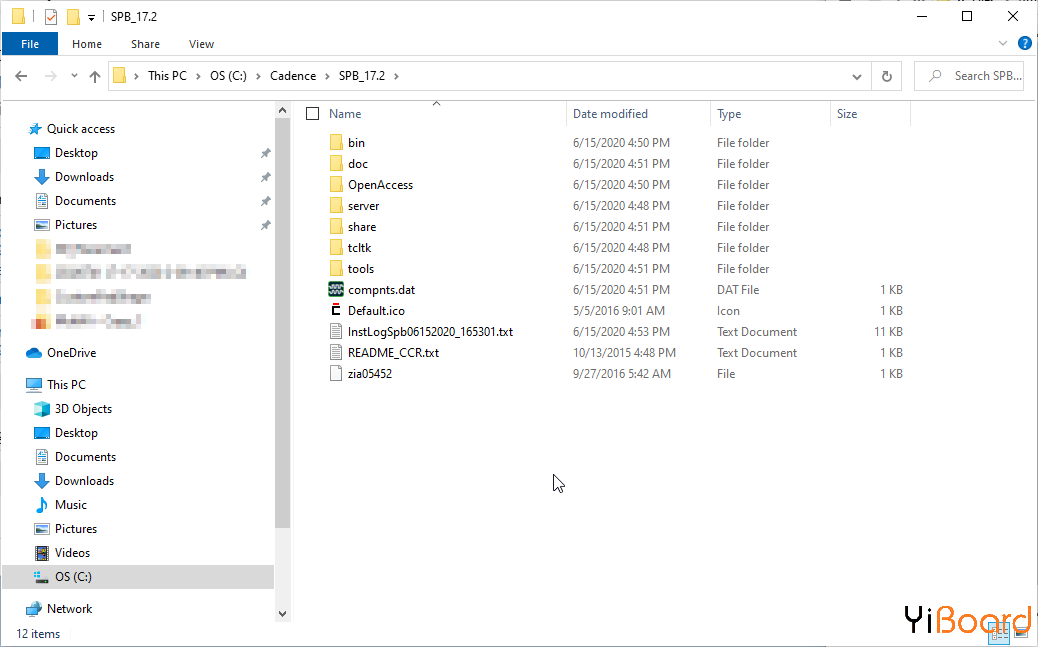Select Quick access in navigation pane
Screen dimensions: 1038x647
coord(71,129)
